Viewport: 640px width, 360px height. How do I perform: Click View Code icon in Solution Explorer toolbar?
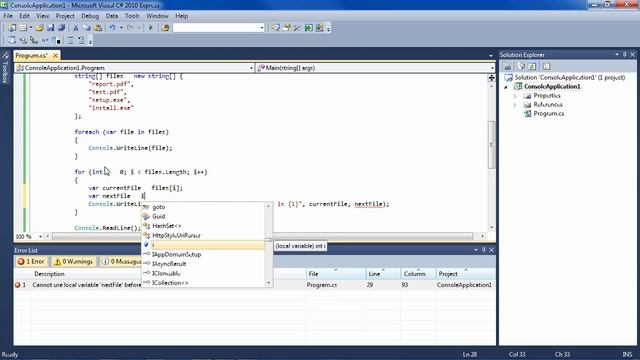pos(547,66)
